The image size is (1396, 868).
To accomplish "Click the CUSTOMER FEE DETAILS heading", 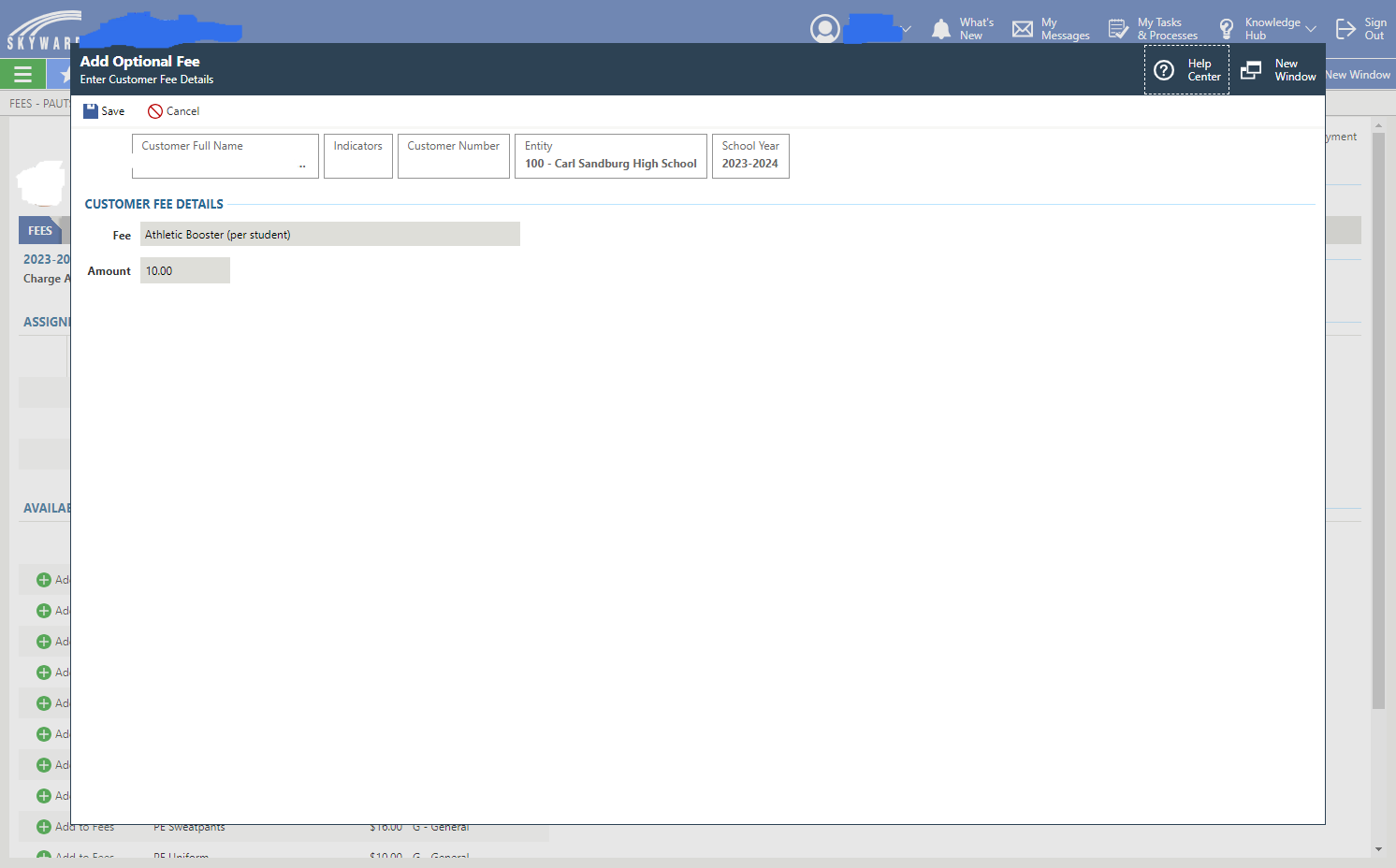I will (154, 204).
